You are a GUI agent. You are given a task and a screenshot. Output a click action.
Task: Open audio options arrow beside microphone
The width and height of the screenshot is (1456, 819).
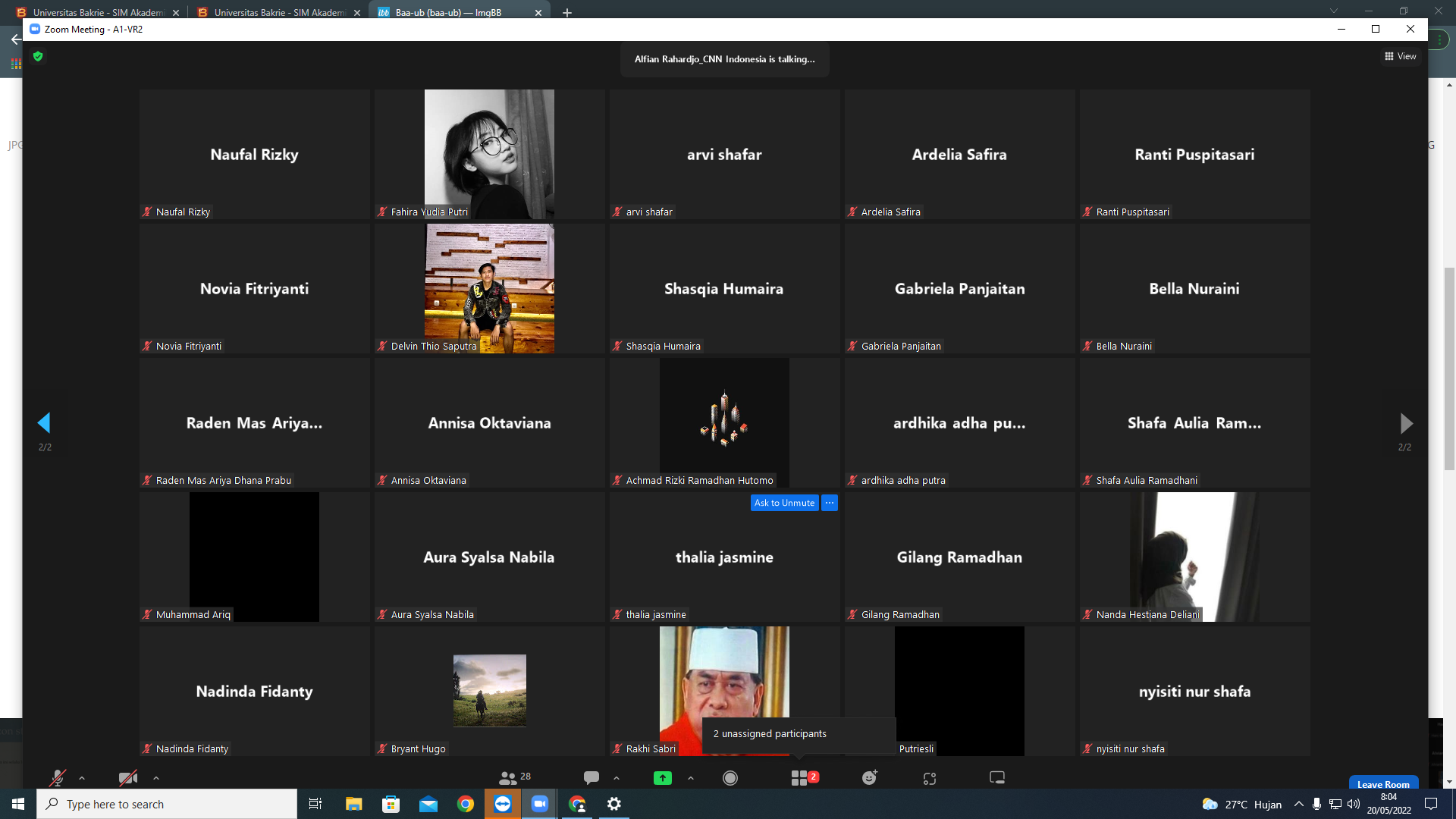pyautogui.click(x=82, y=778)
